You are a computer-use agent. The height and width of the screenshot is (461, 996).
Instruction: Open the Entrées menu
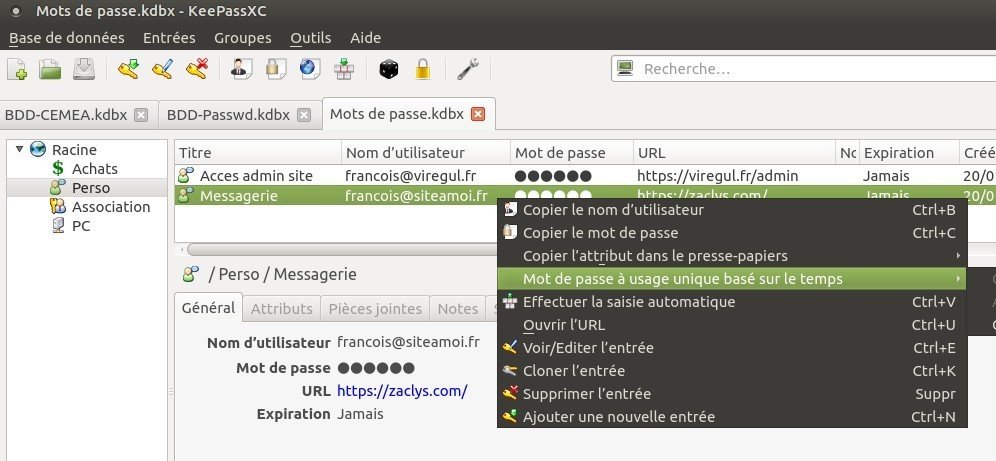click(170, 38)
